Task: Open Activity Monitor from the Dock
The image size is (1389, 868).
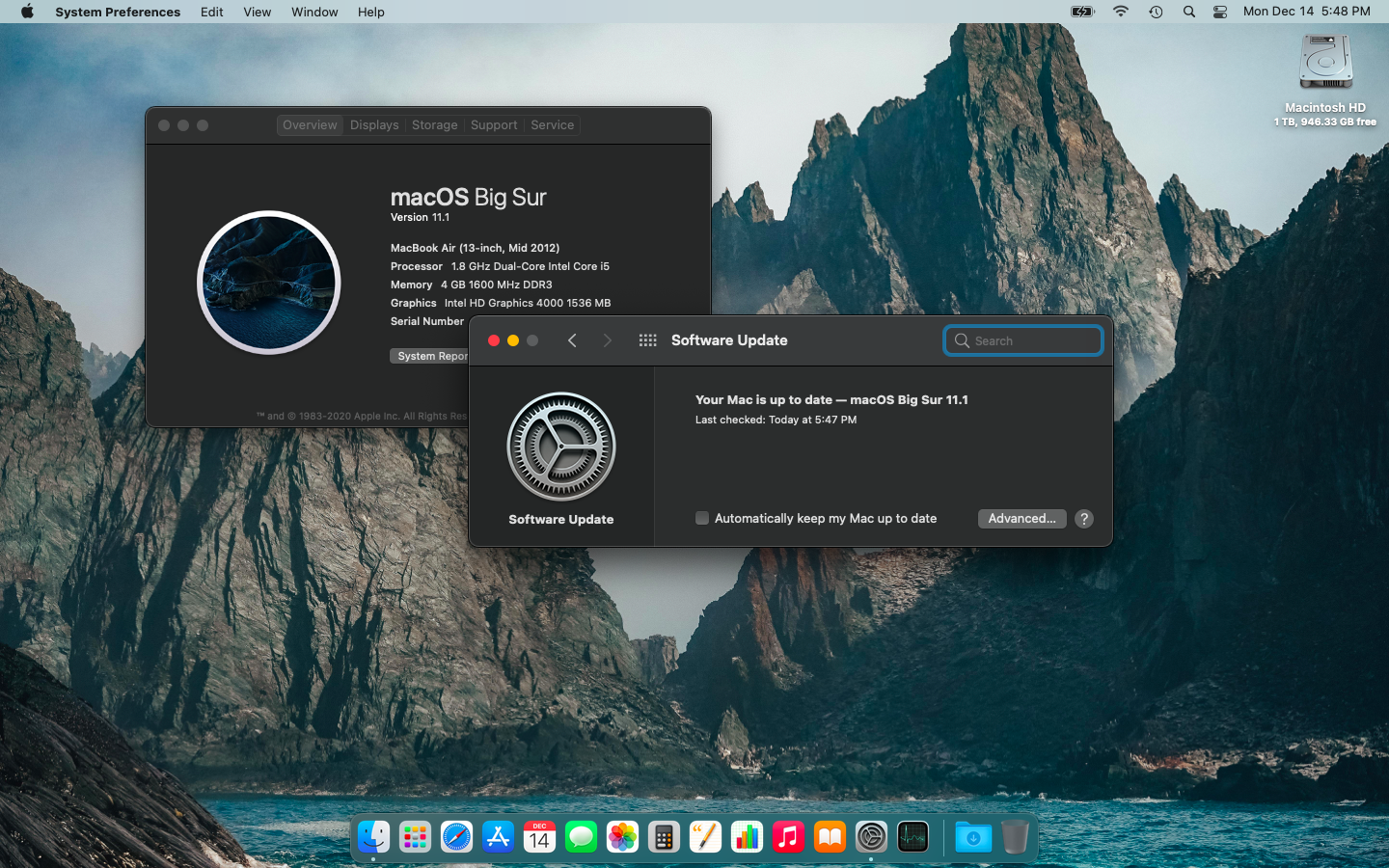Action: click(x=912, y=837)
